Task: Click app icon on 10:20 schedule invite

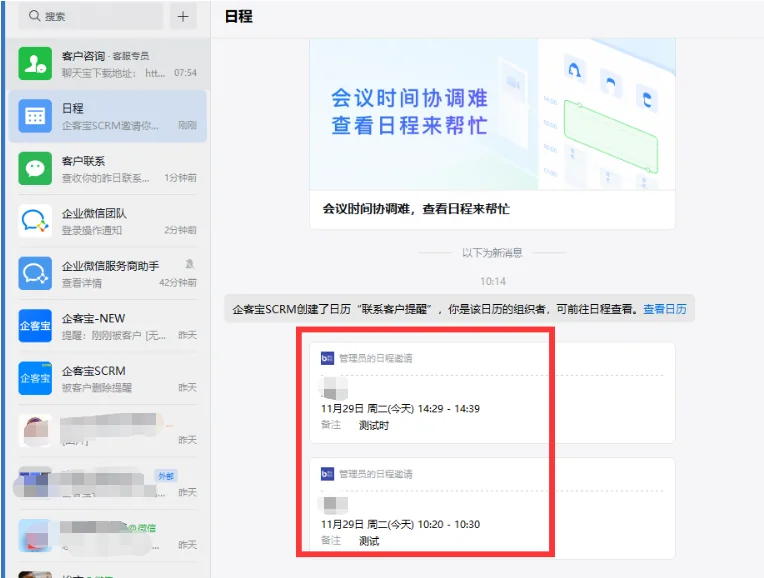Action: click(327, 474)
